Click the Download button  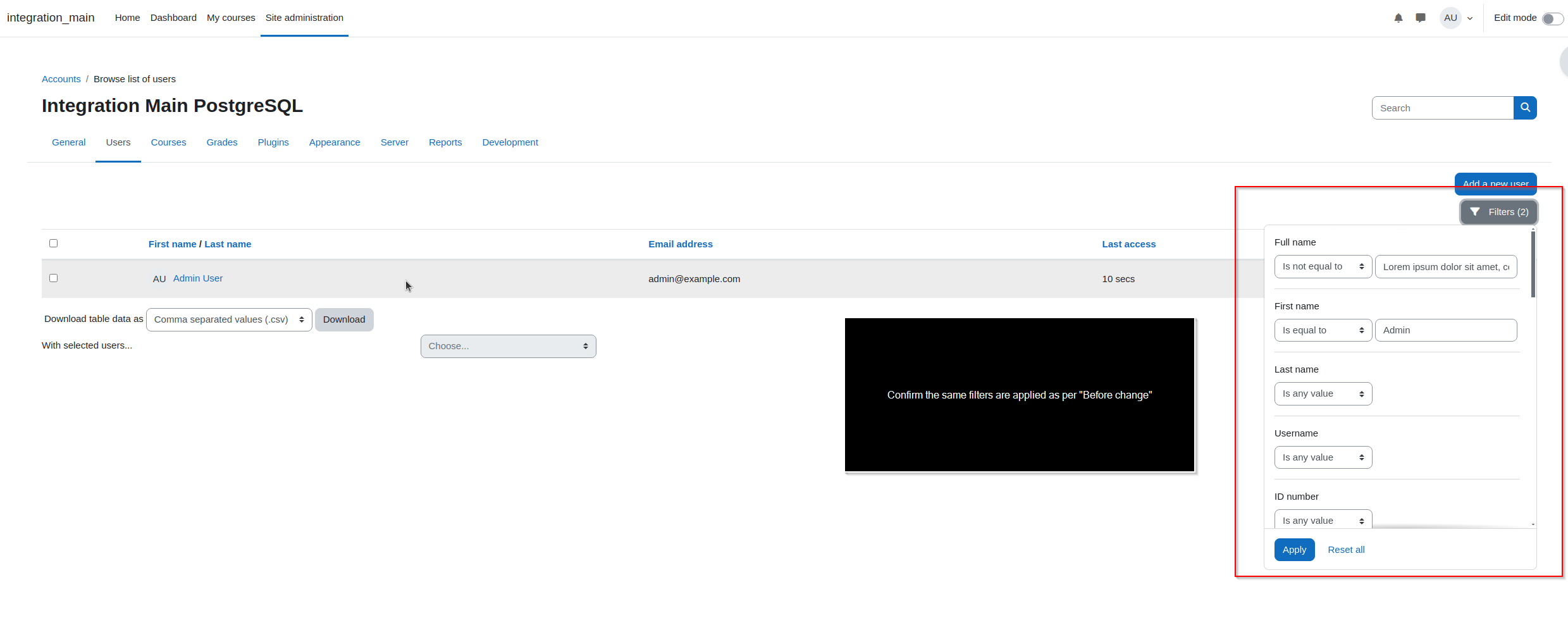(x=344, y=319)
